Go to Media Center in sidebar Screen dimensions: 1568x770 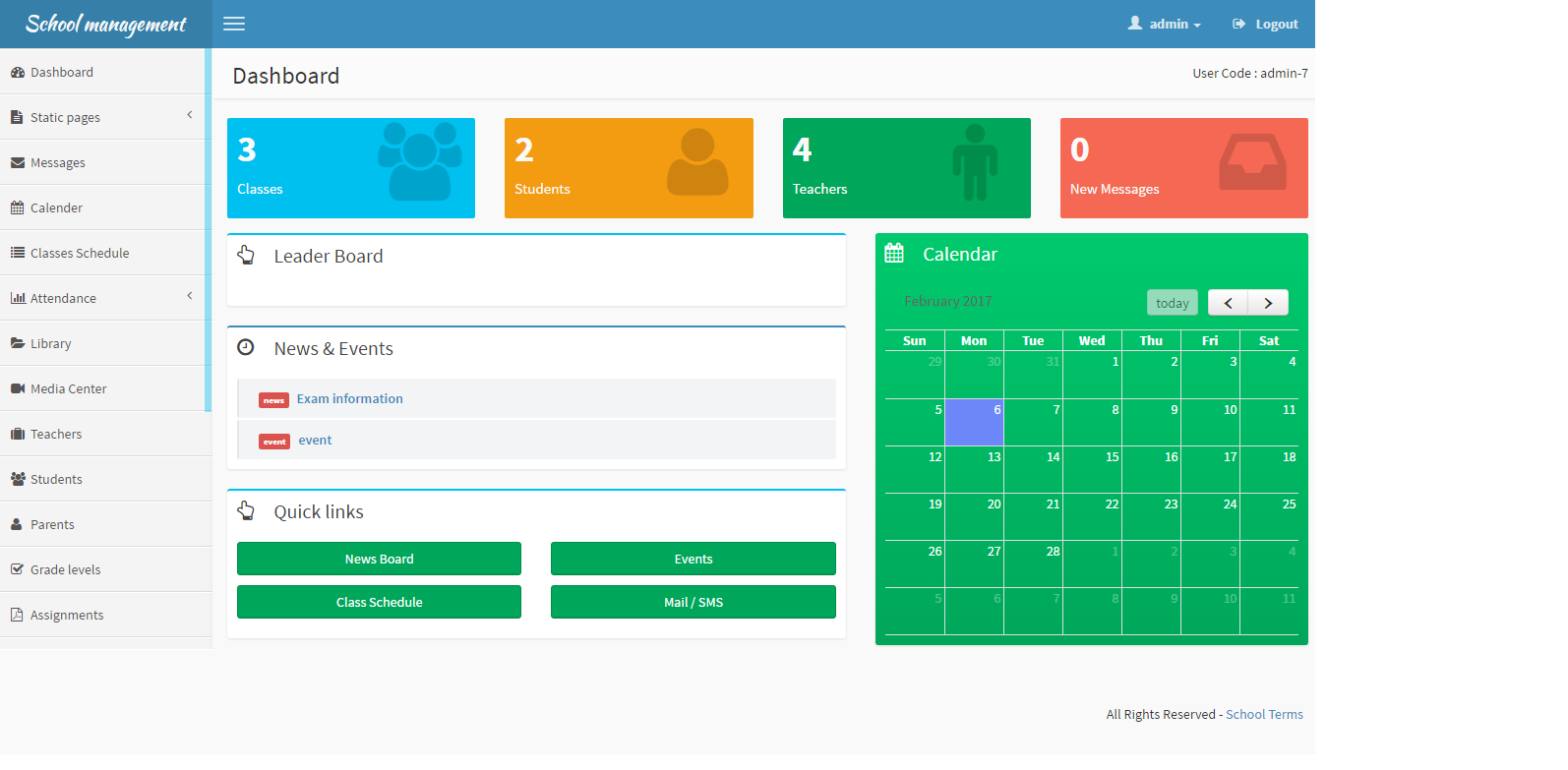pos(68,388)
